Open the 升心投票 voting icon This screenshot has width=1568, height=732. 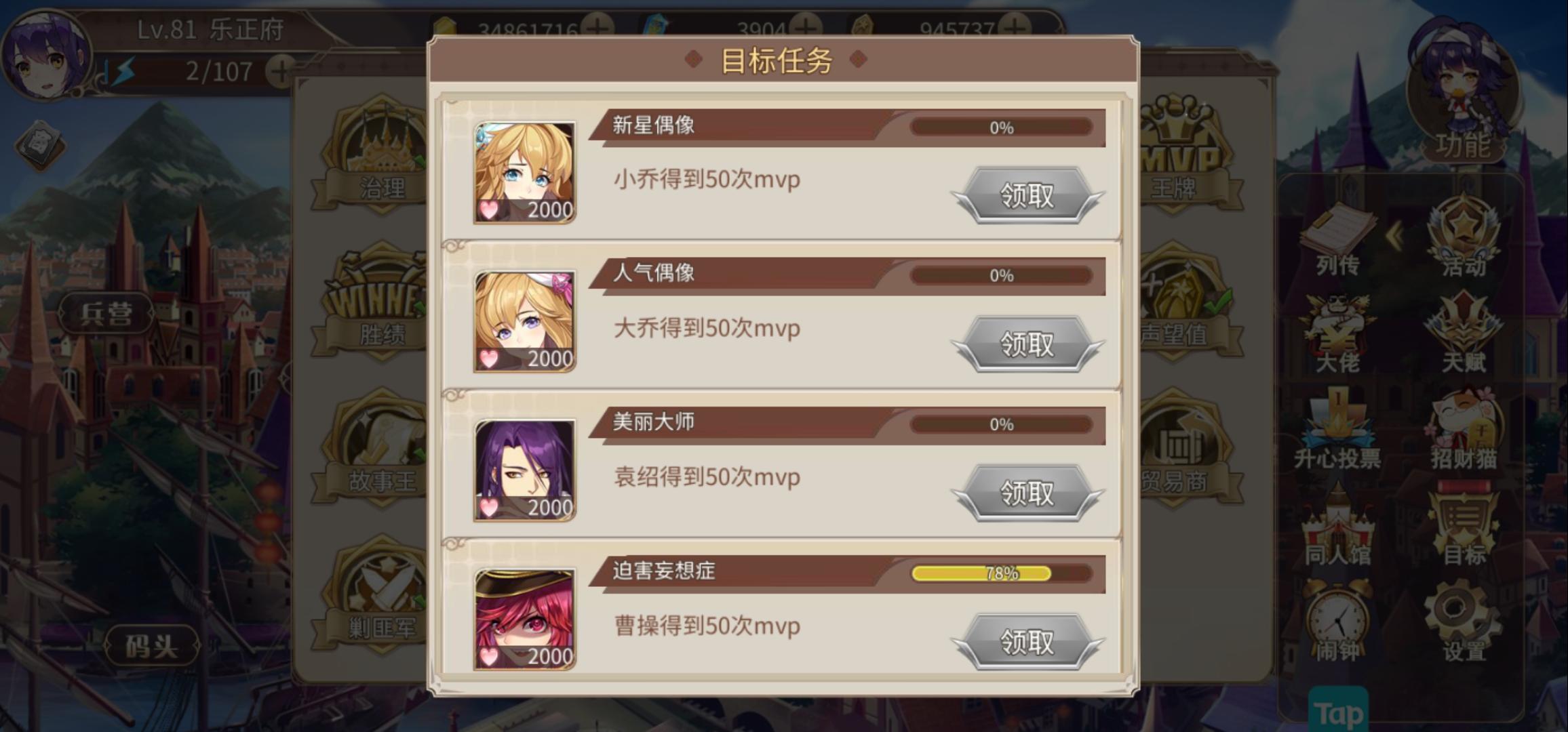click(x=1337, y=431)
